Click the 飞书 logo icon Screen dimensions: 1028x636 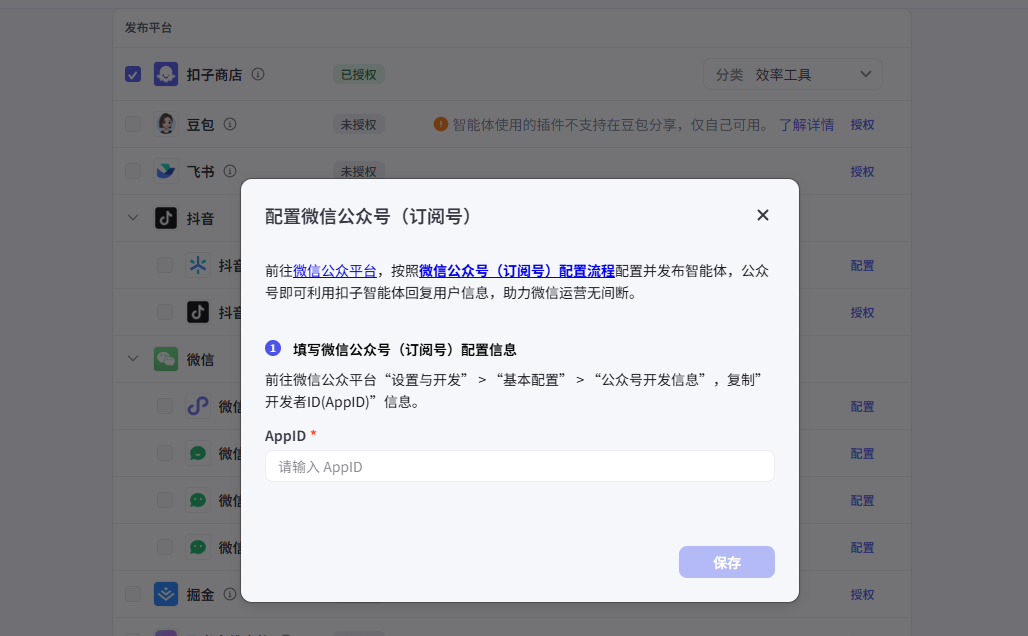166,171
